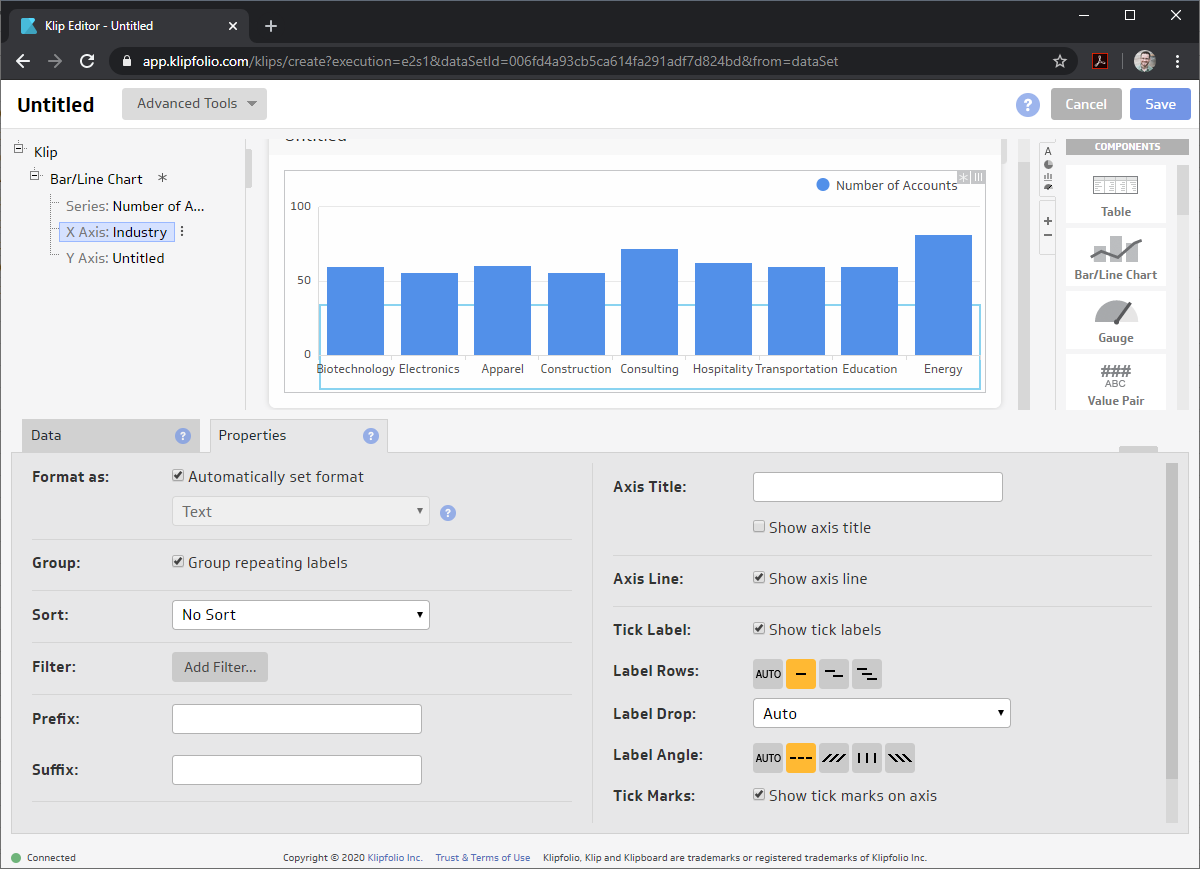Open Advanced Tools dropdown
This screenshot has height=869, width=1200.
[x=194, y=104]
